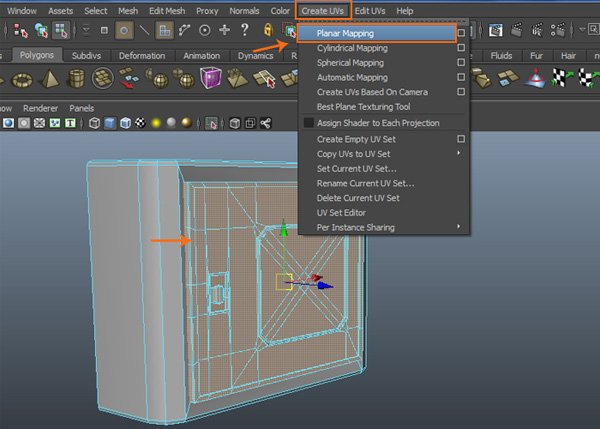
Task: Choose Planar Mapping from the menu
Action: (x=377, y=33)
